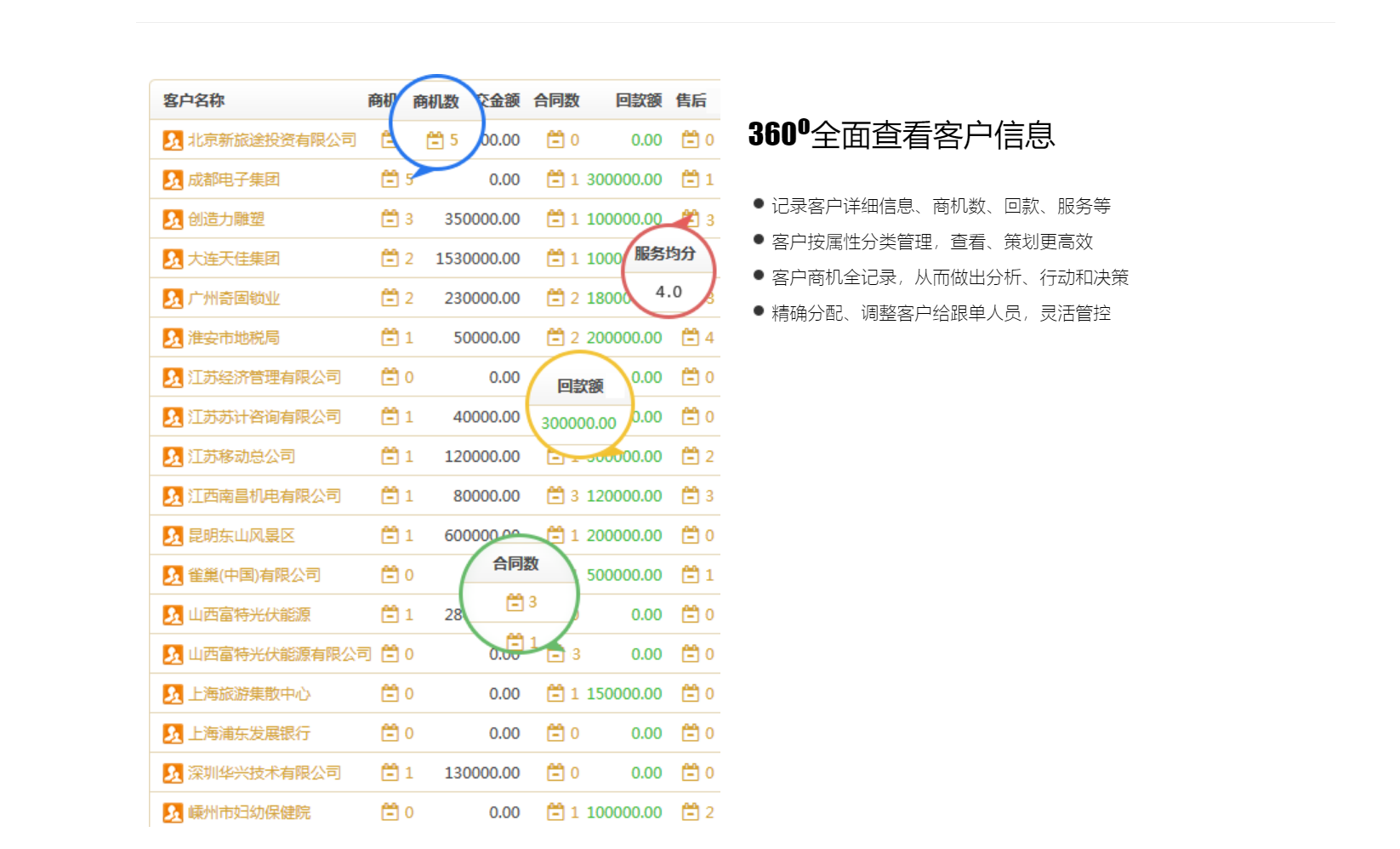Click the calendar icon in blue 商机数 callout
Viewport: 1400px width, 849px height.
coord(435,140)
